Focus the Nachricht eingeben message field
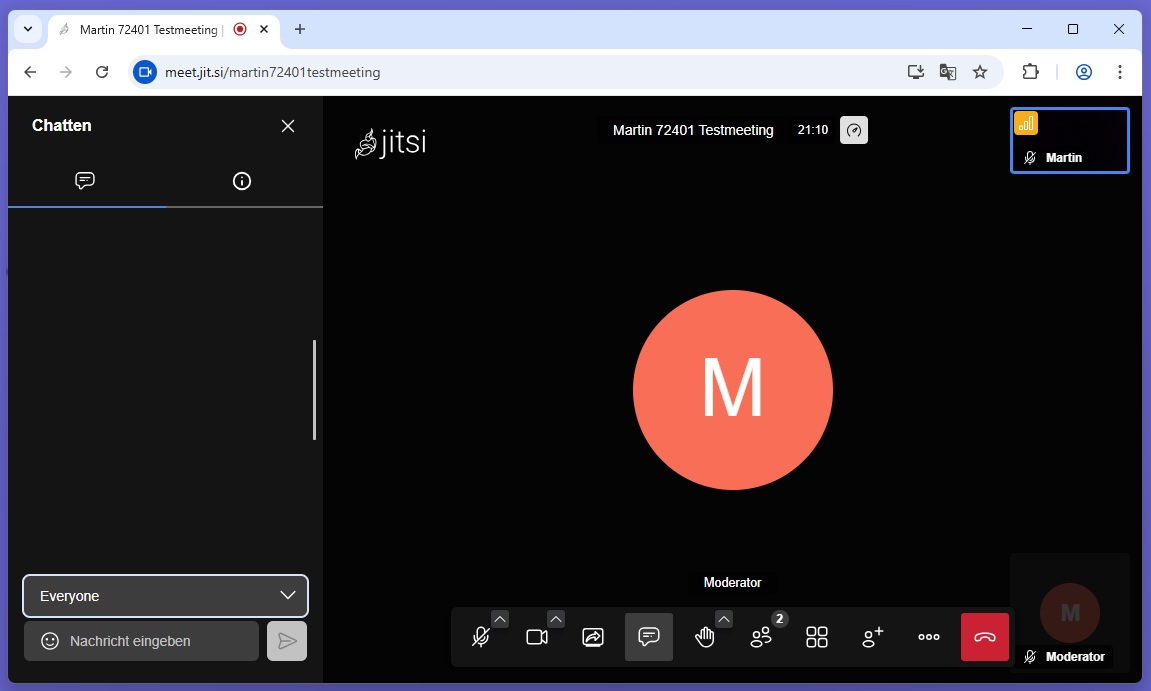1151x691 pixels. (142, 641)
